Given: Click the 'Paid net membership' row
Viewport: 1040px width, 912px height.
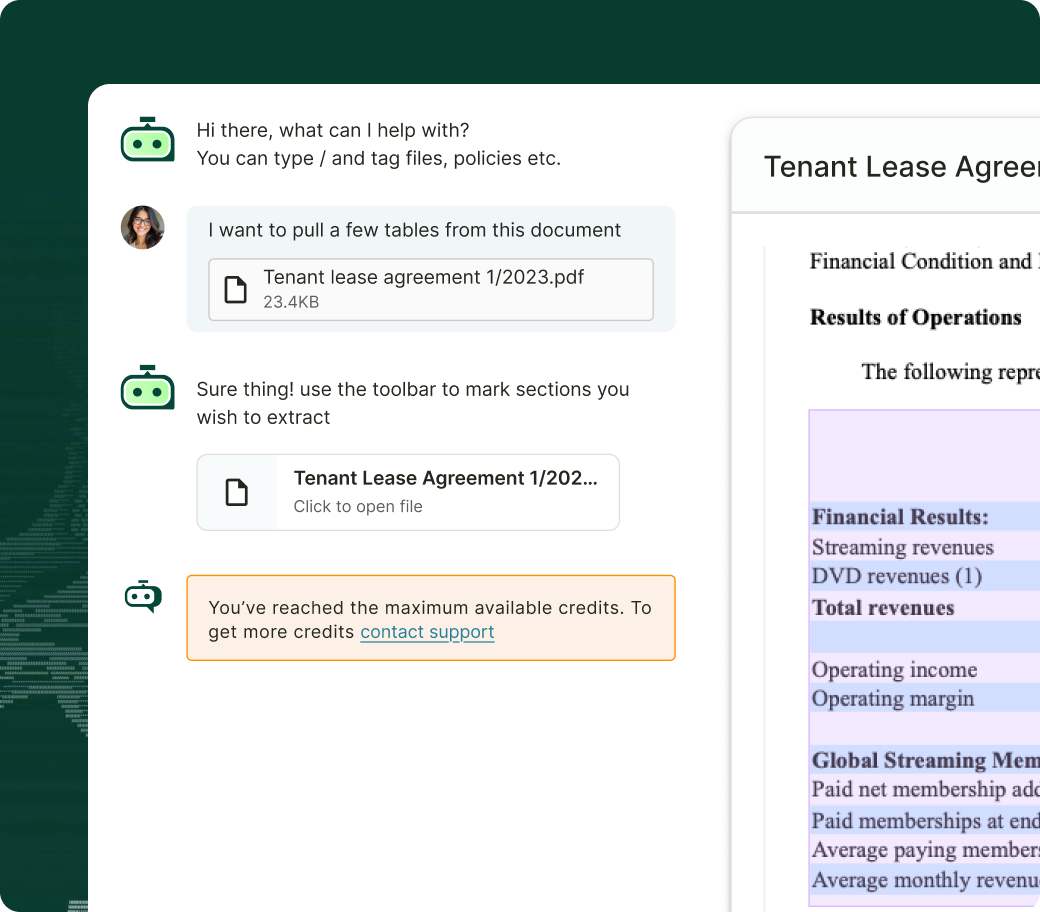Looking at the screenshot, I should pyautogui.click(x=925, y=789).
